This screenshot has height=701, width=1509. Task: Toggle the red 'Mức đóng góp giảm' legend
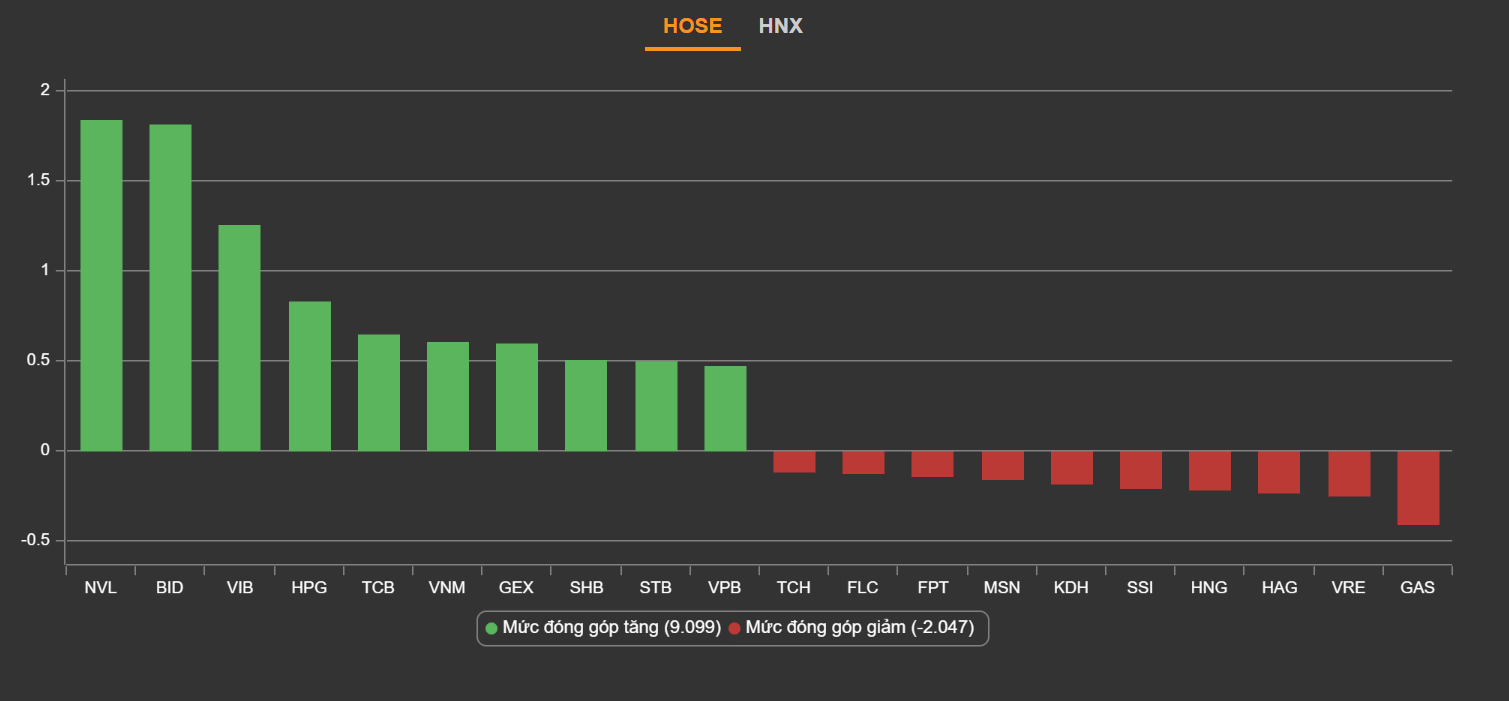pyautogui.click(x=859, y=628)
